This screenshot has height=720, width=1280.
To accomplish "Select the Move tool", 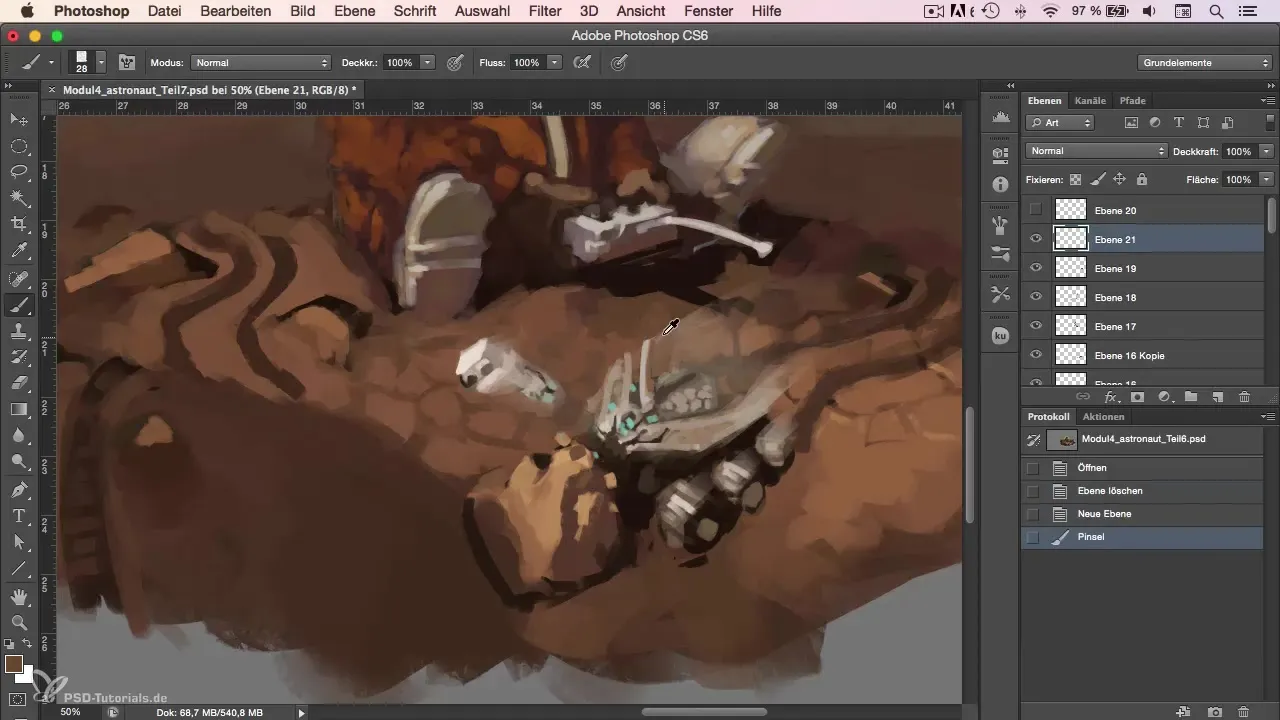I will 19,120.
